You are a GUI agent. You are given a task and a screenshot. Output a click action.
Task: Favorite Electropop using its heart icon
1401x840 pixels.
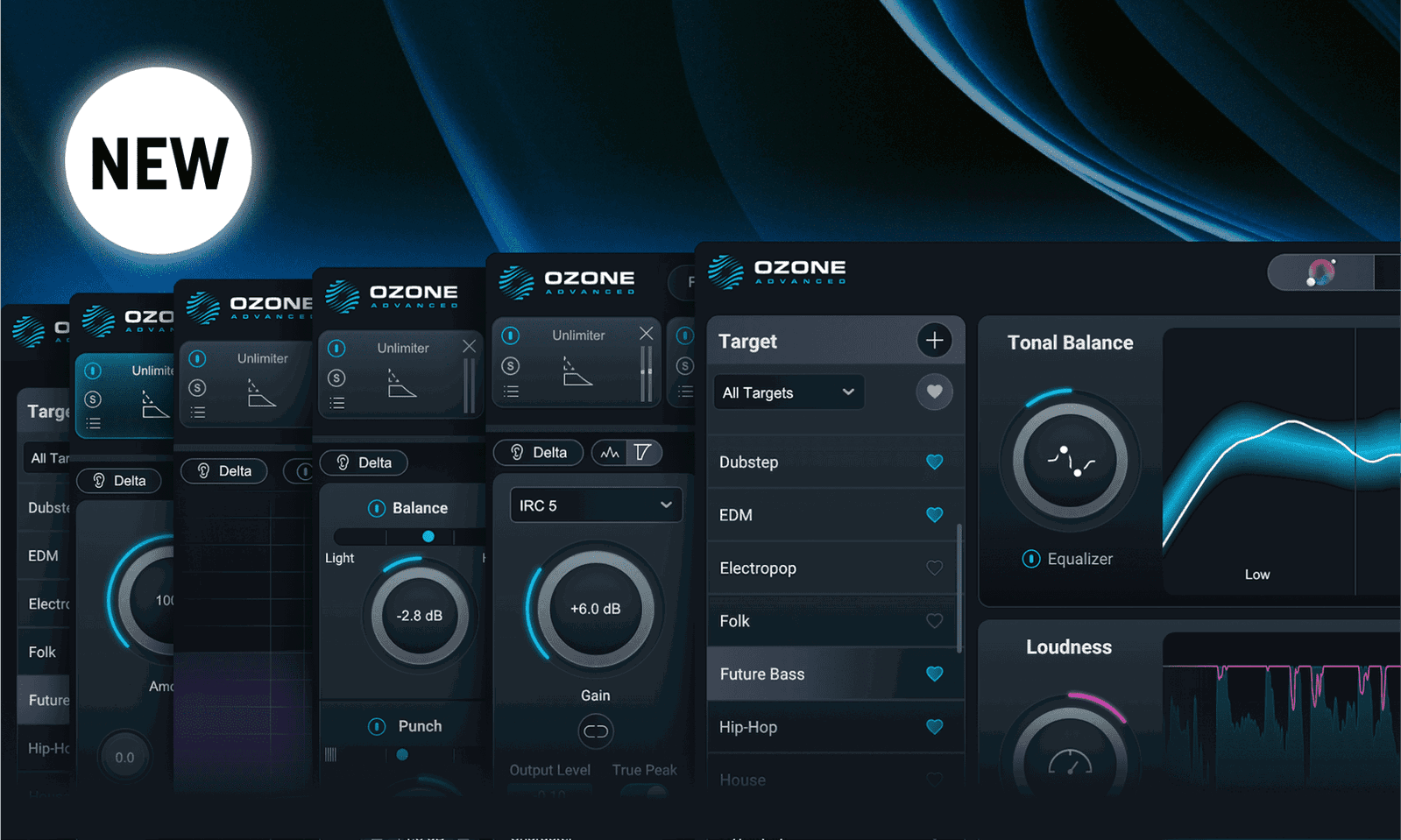tap(935, 568)
